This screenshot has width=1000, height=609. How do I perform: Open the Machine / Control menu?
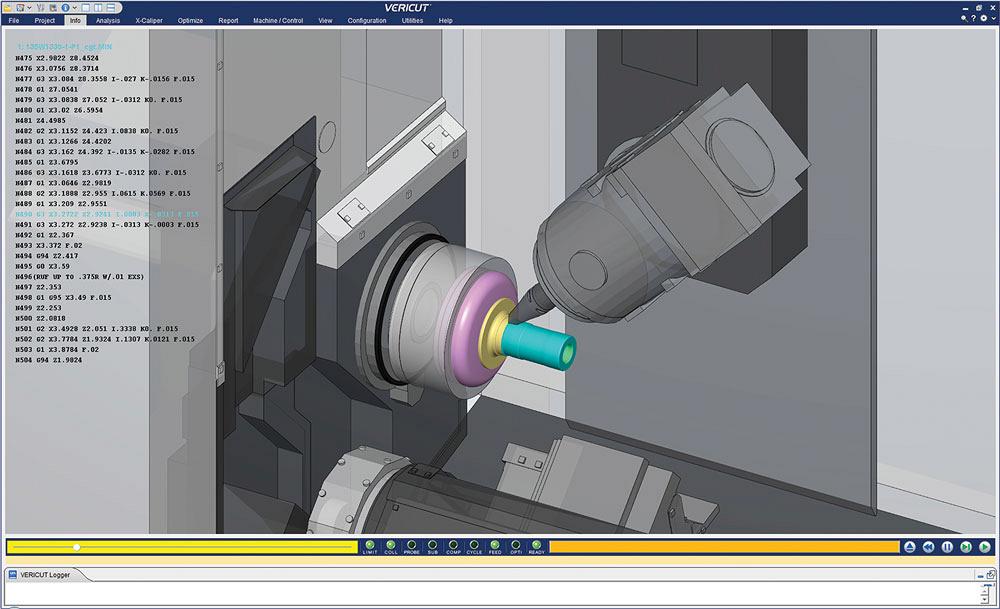(x=278, y=20)
